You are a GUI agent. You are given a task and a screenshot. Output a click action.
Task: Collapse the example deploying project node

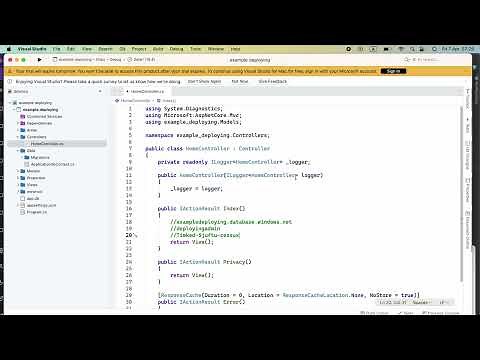click(x=14, y=110)
